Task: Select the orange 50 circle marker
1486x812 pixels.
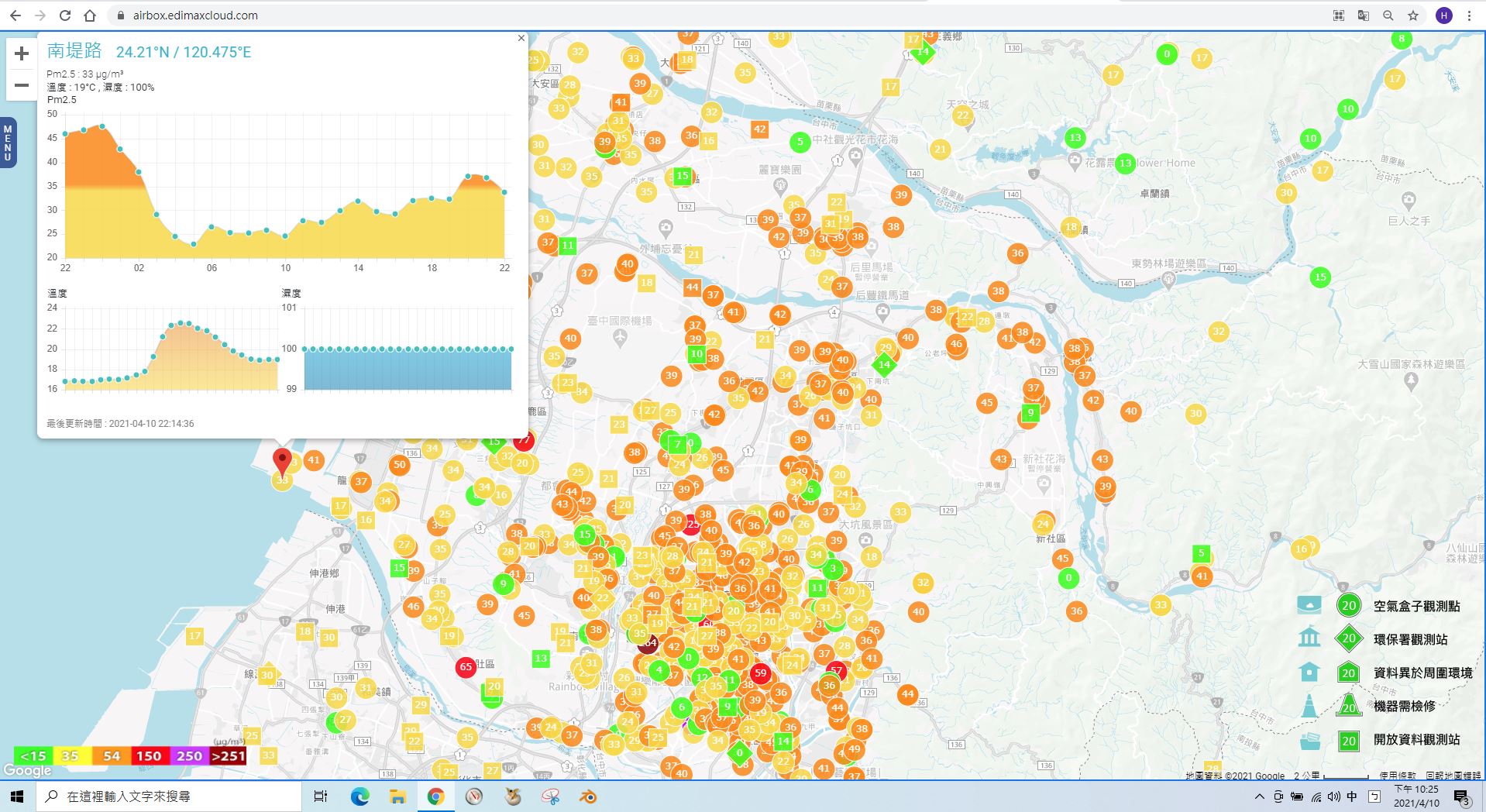Action: (399, 465)
